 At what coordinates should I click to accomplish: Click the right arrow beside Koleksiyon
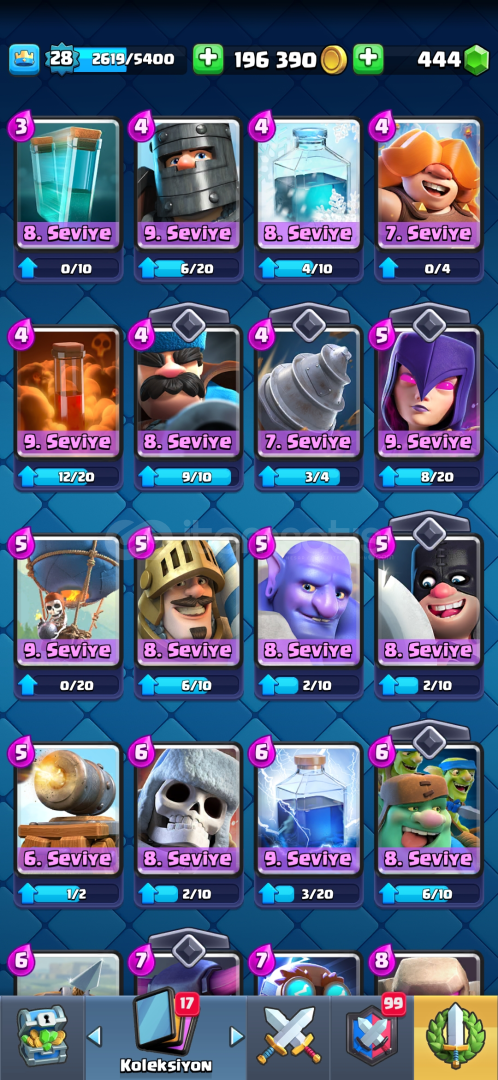click(x=236, y=1035)
